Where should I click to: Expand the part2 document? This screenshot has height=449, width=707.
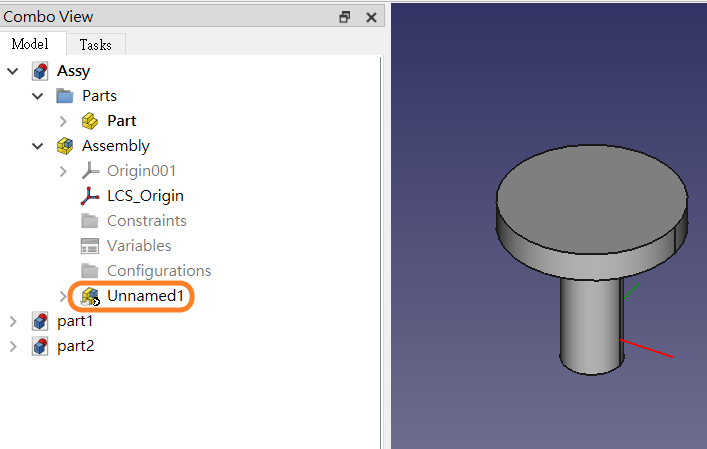[13, 346]
